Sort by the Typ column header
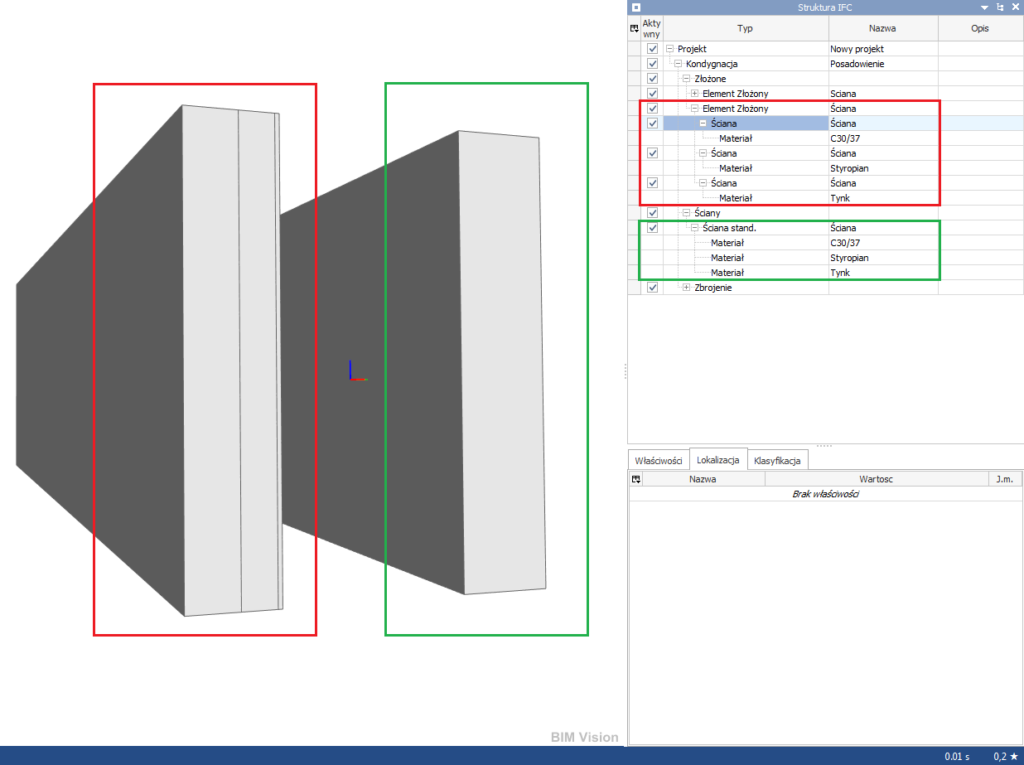 point(745,29)
